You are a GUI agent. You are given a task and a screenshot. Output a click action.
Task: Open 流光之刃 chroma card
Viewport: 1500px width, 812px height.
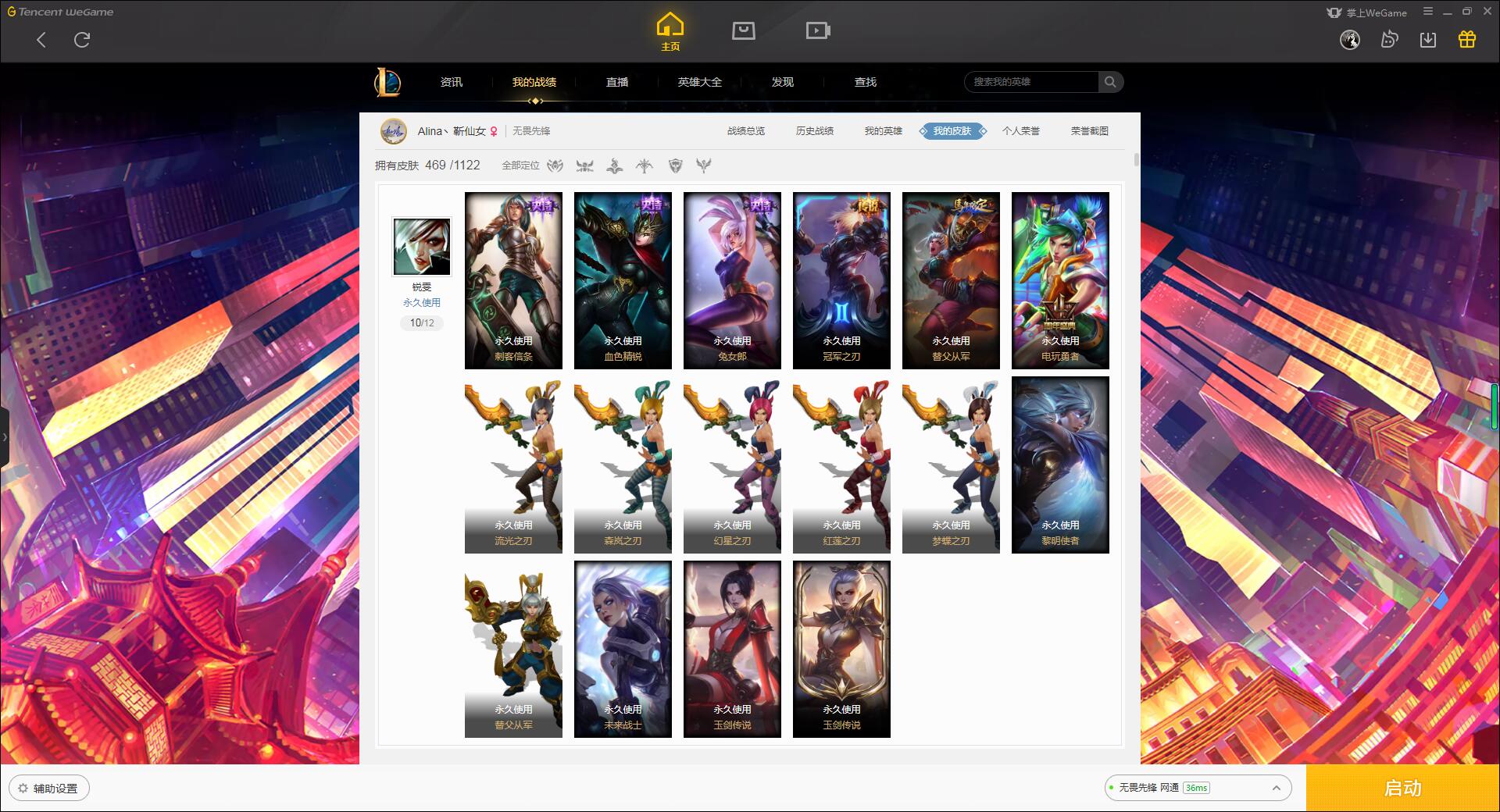pos(513,465)
